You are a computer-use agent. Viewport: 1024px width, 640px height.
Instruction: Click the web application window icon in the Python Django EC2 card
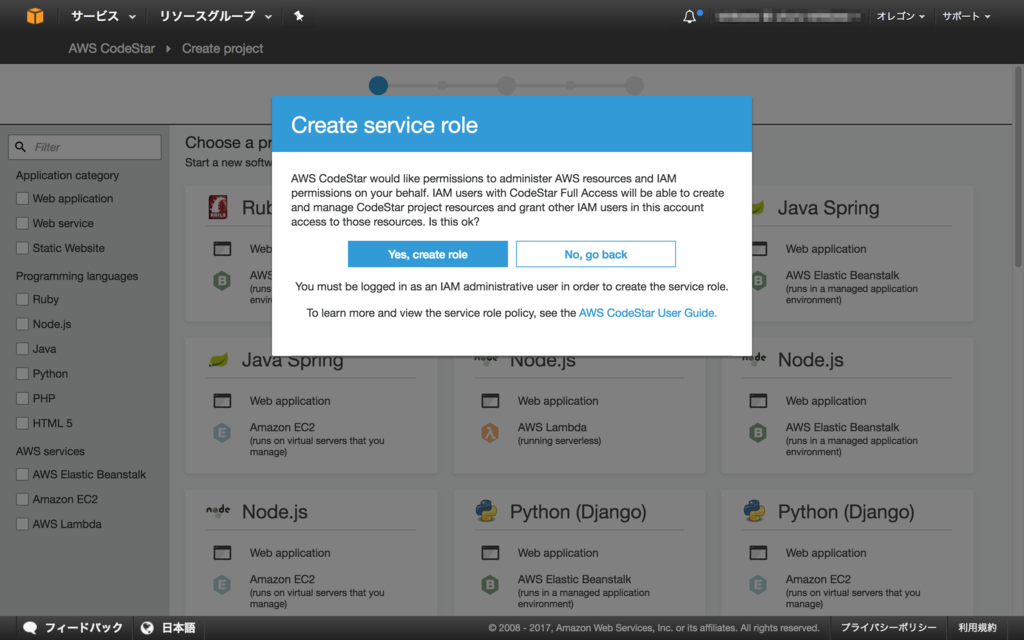click(758, 553)
